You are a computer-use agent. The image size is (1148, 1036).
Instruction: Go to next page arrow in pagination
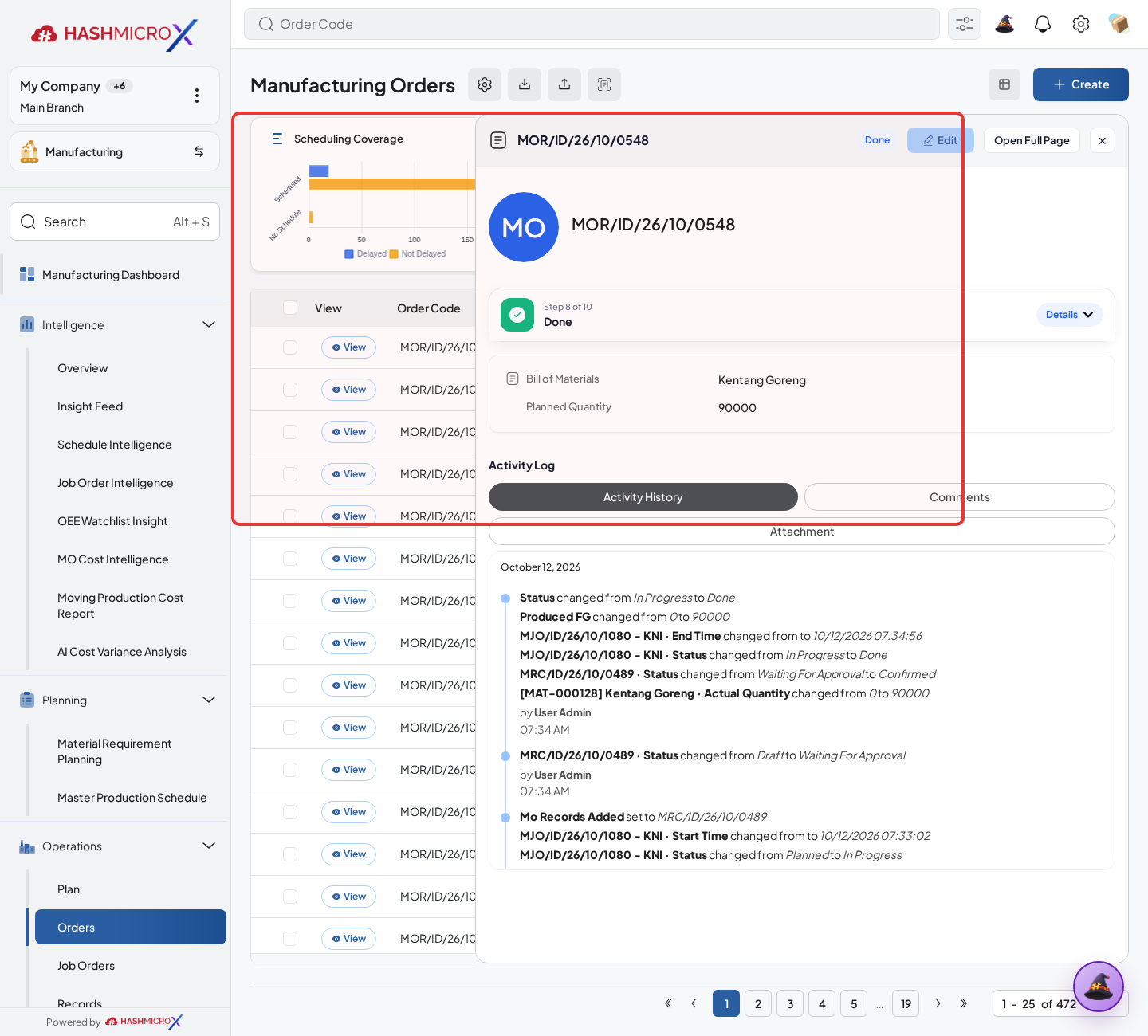938,1003
